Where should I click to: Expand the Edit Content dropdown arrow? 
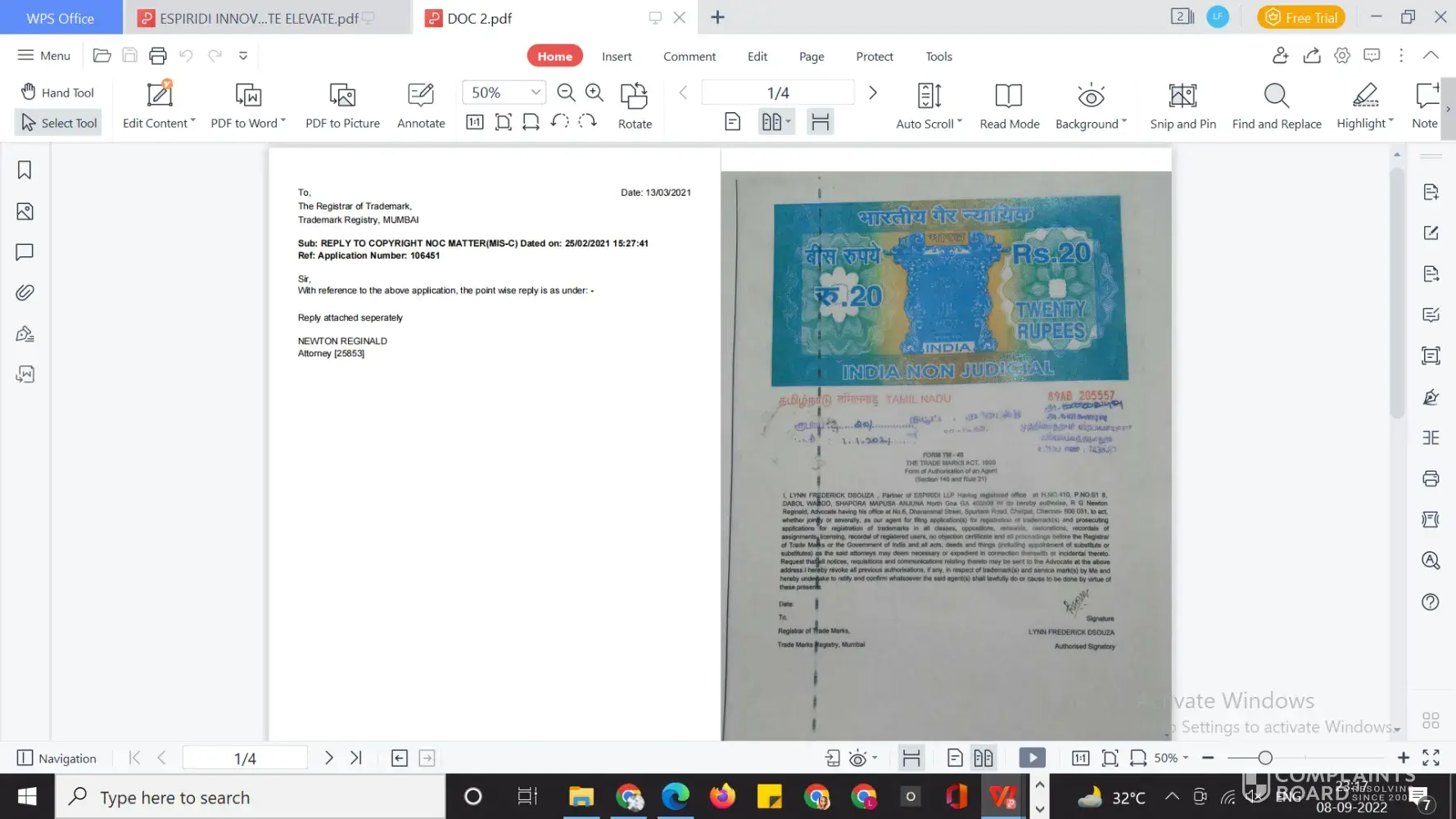pyautogui.click(x=193, y=121)
